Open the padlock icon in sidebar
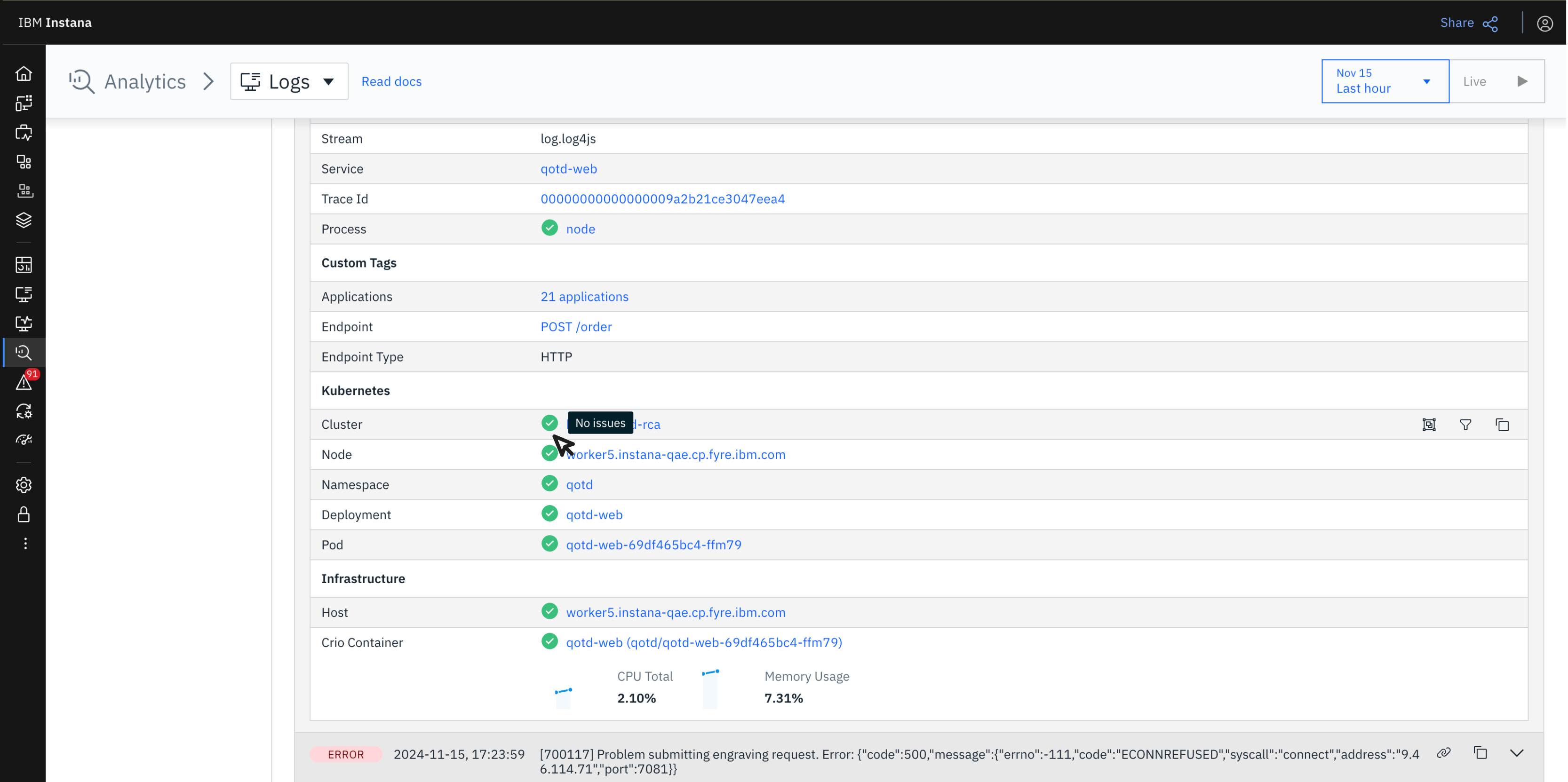Image resolution: width=1568 pixels, height=782 pixels. (x=24, y=515)
